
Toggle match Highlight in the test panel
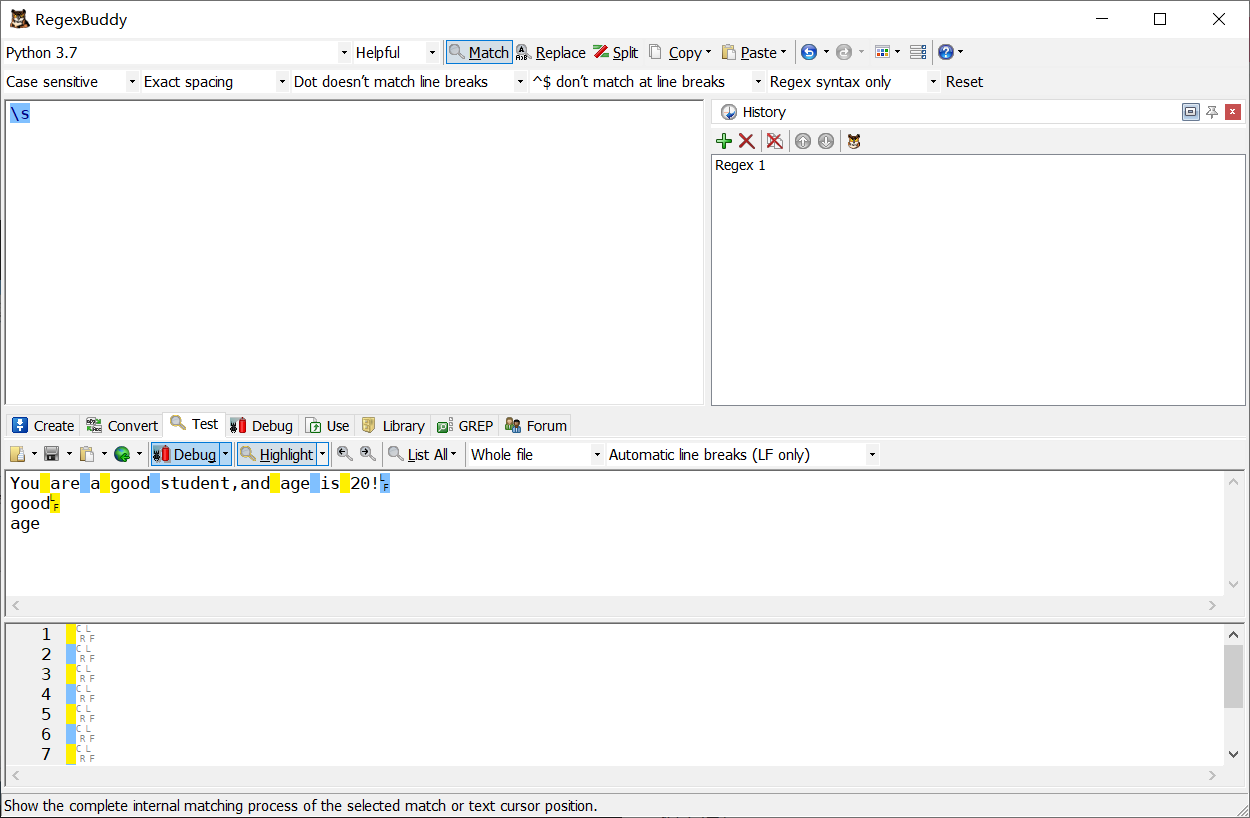[277, 454]
